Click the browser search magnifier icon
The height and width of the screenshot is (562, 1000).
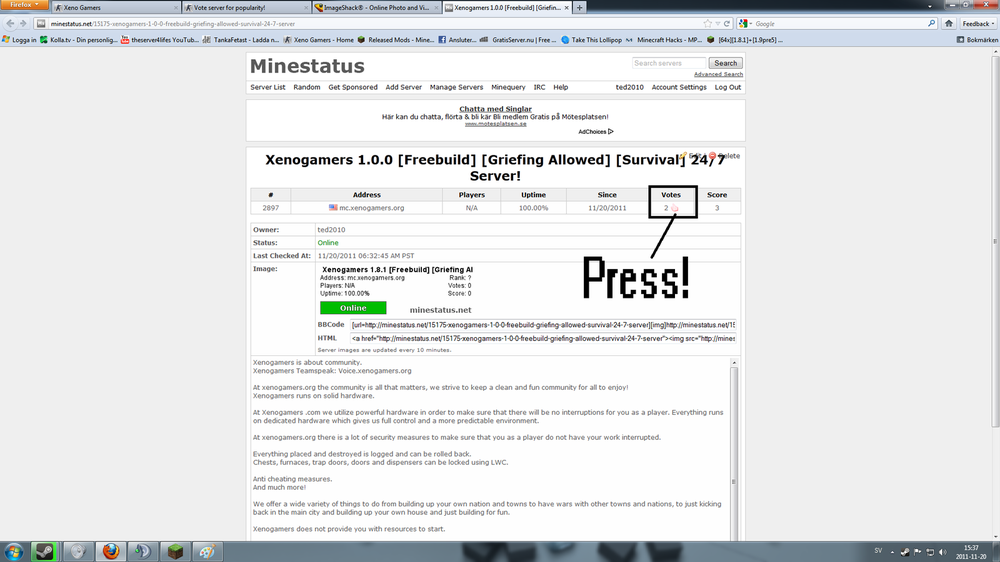(x=931, y=24)
